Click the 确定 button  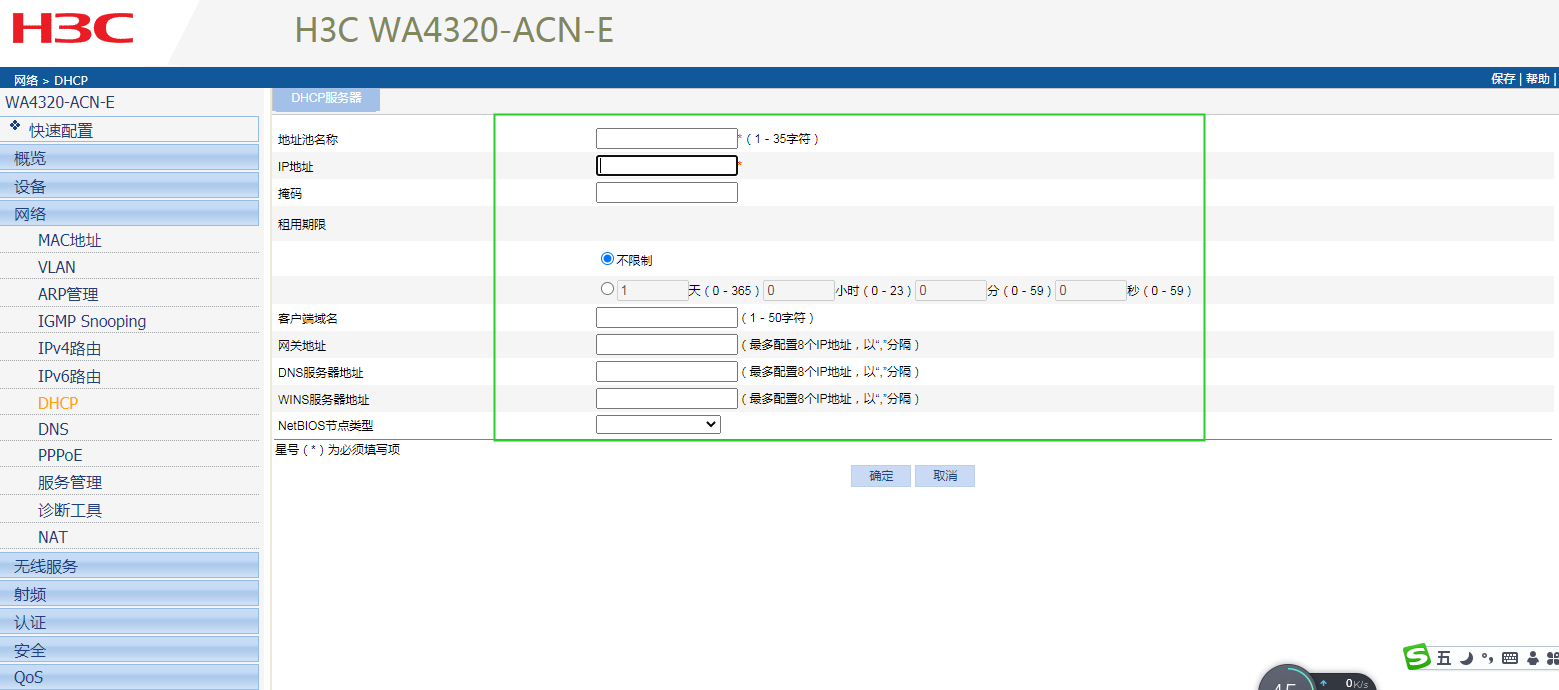pos(881,476)
